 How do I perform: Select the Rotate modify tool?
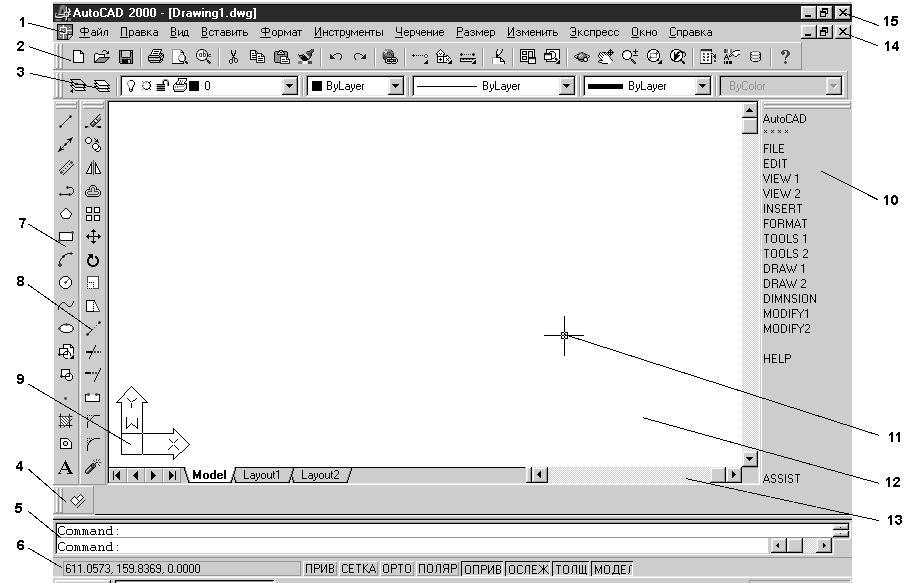pos(93,260)
